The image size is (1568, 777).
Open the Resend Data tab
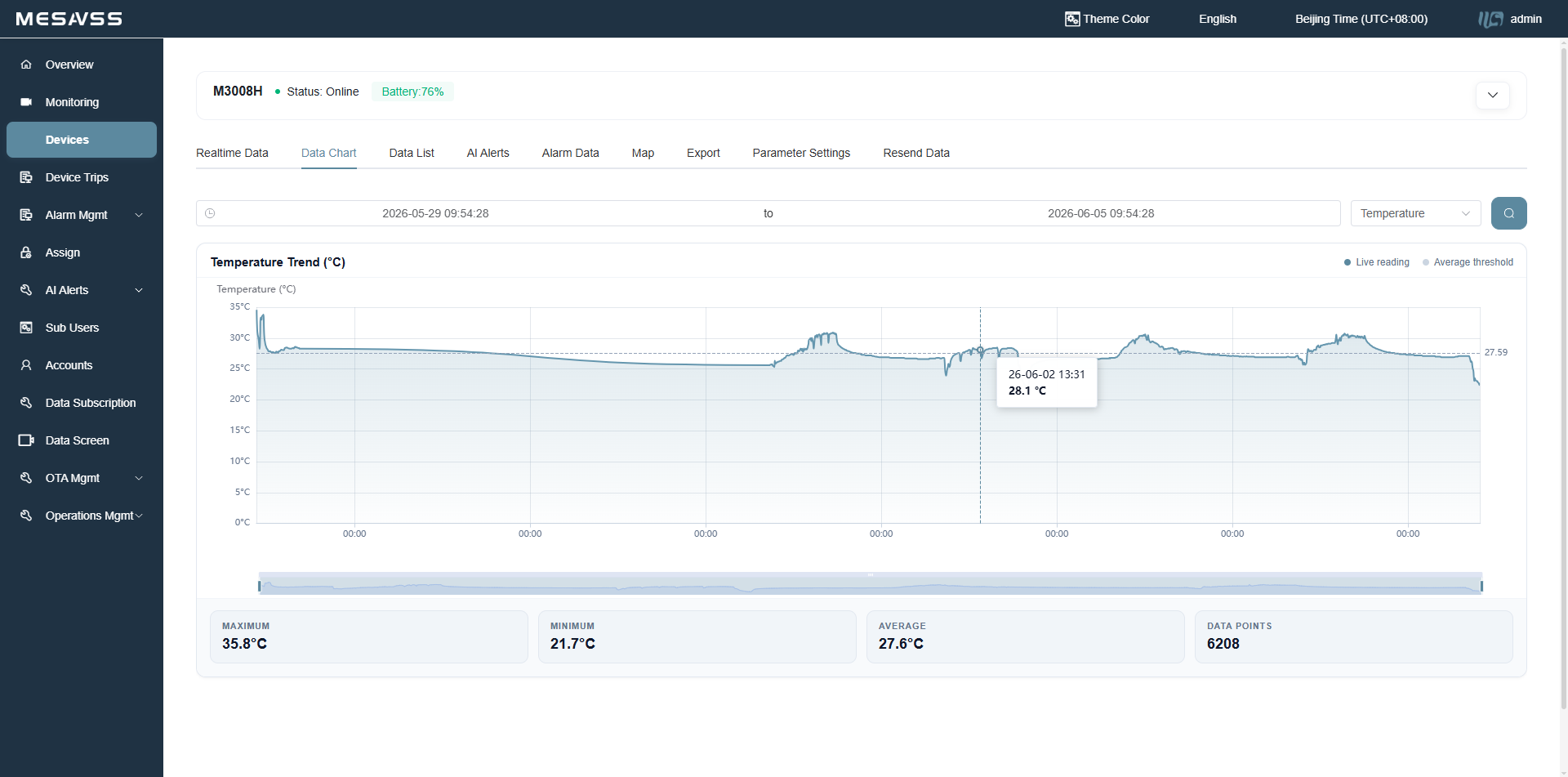[916, 153]
